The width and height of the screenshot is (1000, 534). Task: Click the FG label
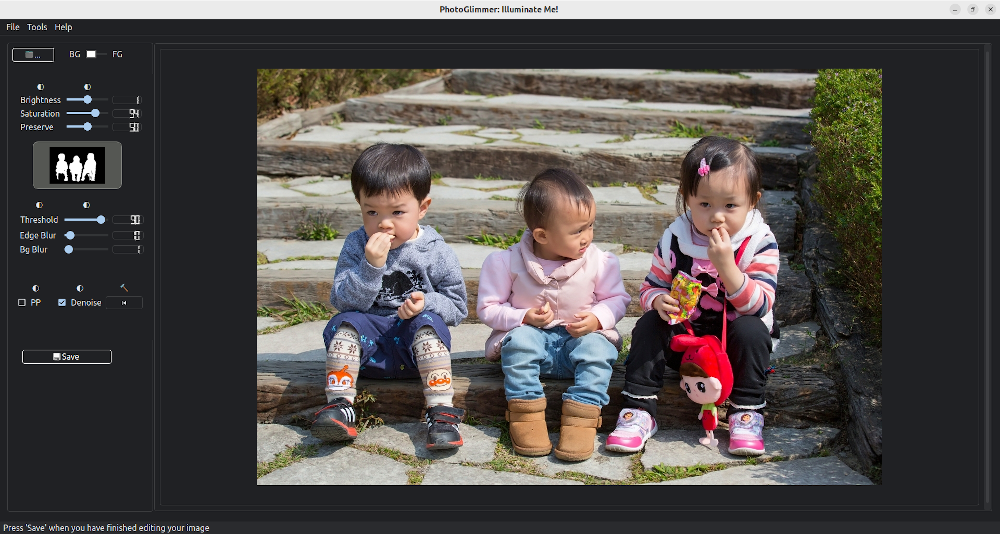[x=117, y=54]
